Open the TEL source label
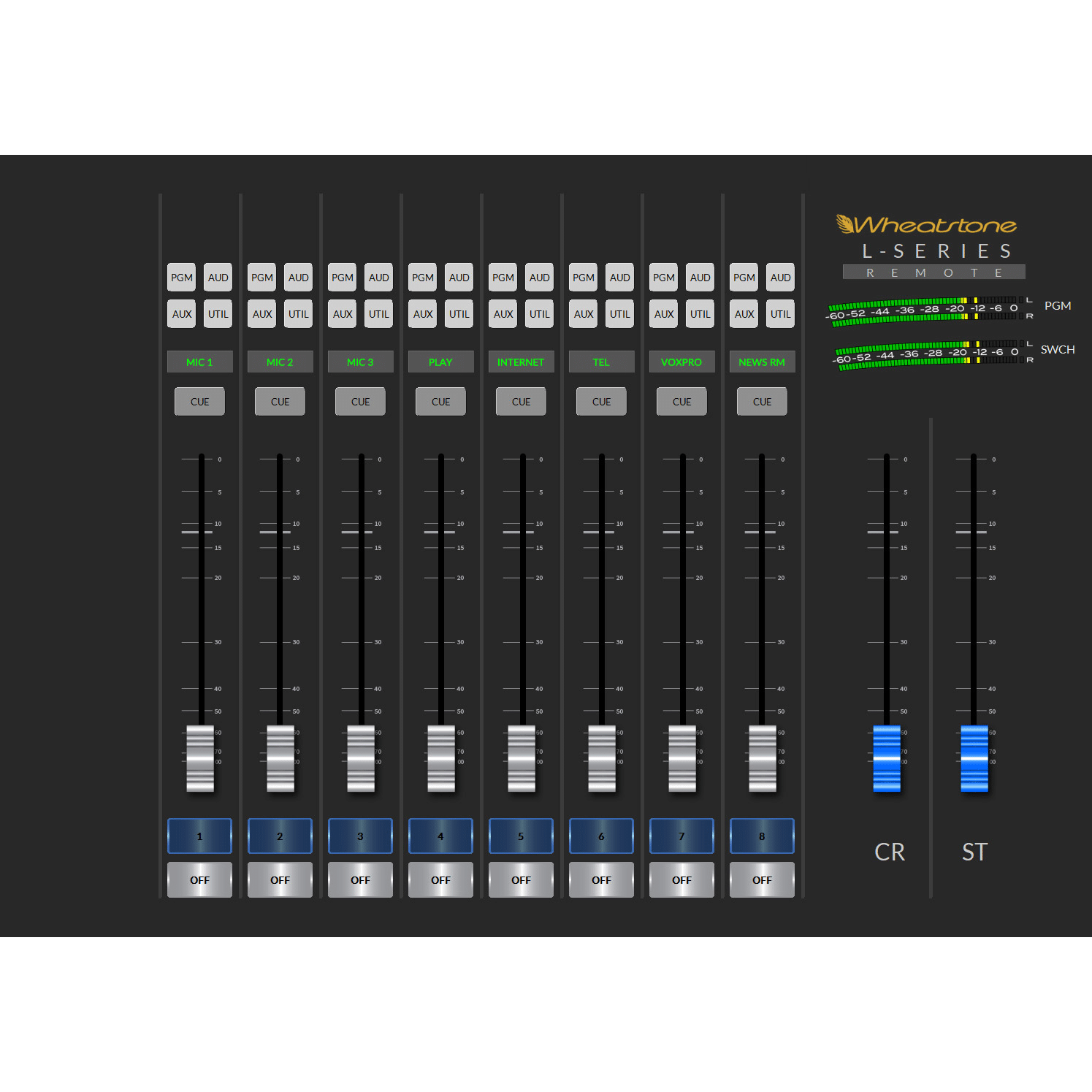1092x1092 pixels. coord(601,362)
